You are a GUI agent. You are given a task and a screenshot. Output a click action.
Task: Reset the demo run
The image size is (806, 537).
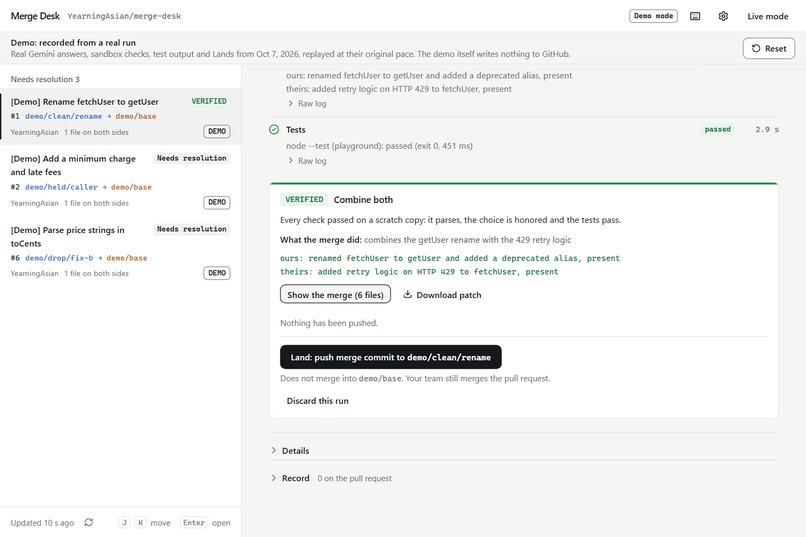(768, 48)
